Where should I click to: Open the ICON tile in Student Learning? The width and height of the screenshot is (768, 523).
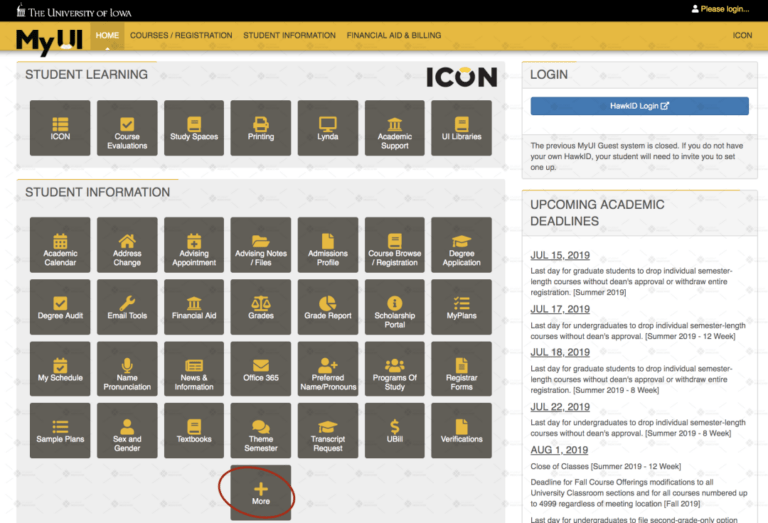coord(60,128)
